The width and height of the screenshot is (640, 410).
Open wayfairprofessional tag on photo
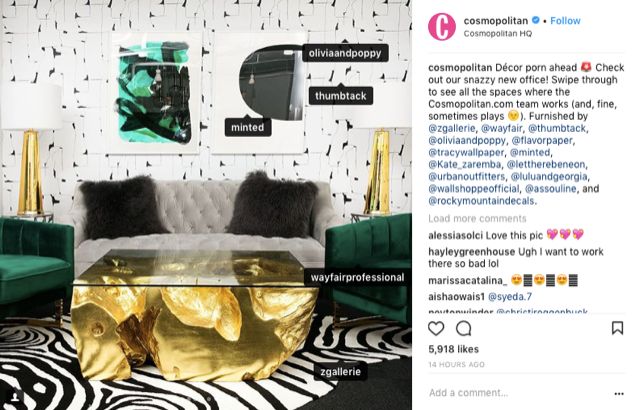[x=358, y=277]
